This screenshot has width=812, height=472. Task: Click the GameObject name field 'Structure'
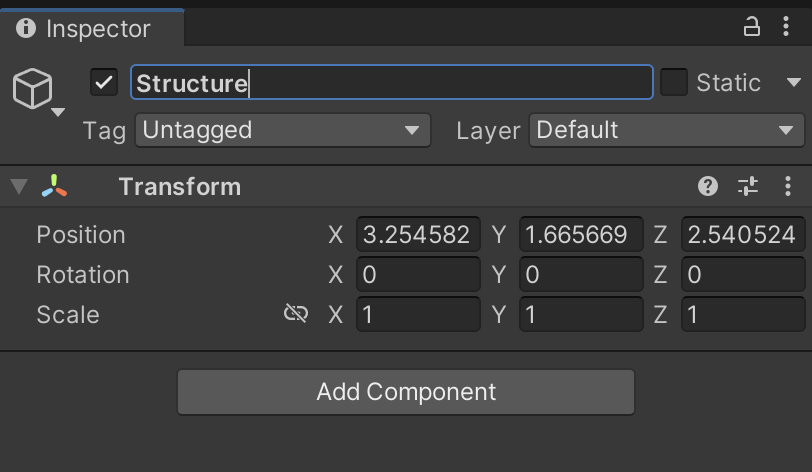pos(391,83)
